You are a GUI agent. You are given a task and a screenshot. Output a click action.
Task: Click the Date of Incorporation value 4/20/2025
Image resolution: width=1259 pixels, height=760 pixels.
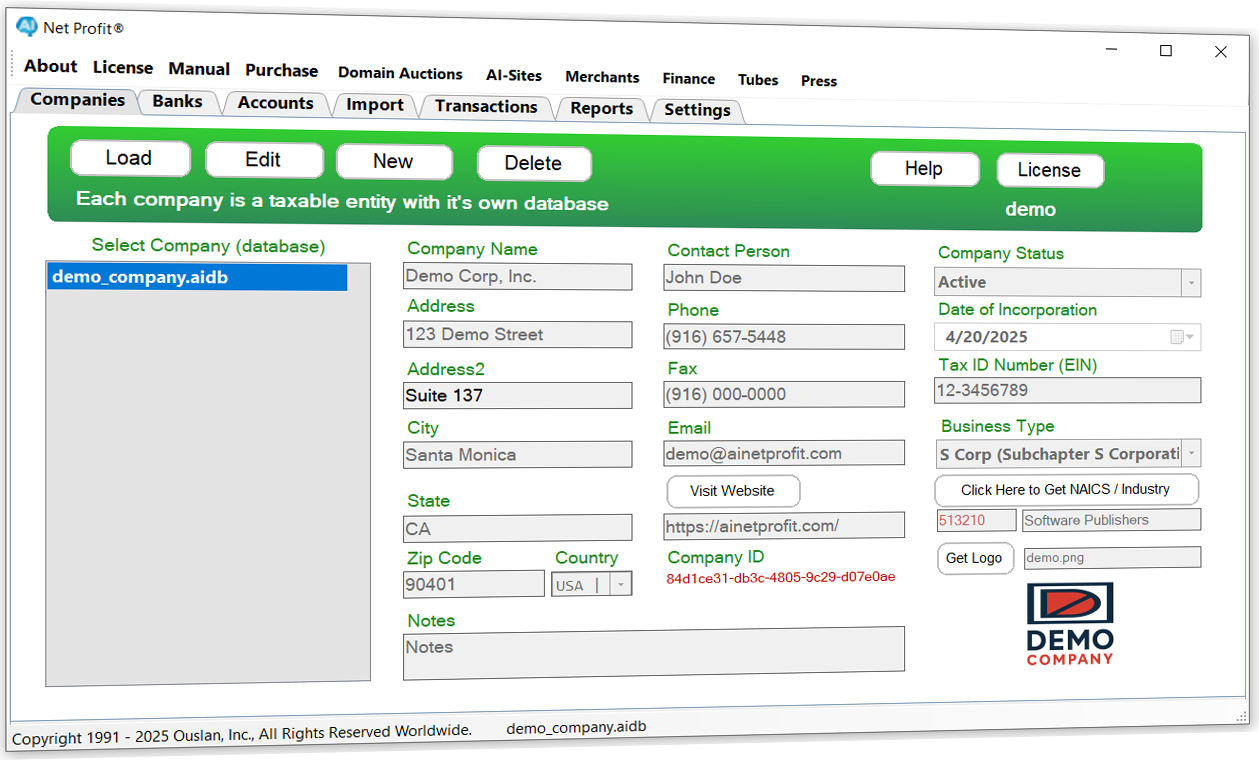987,337
